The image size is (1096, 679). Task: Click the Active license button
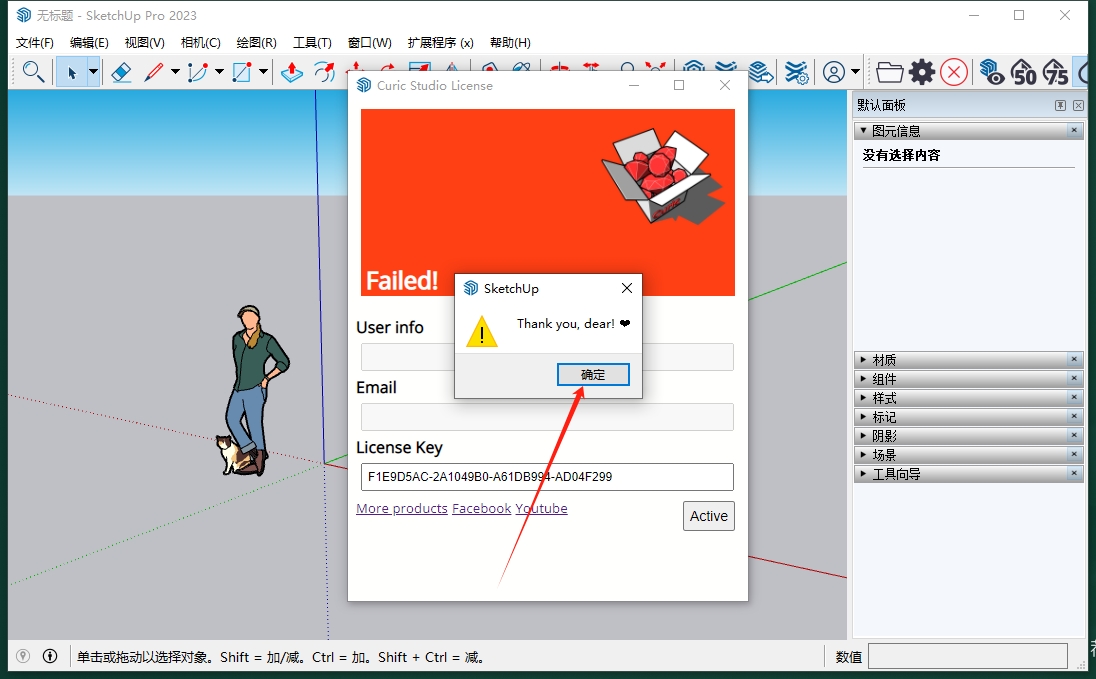pos(708,516)
